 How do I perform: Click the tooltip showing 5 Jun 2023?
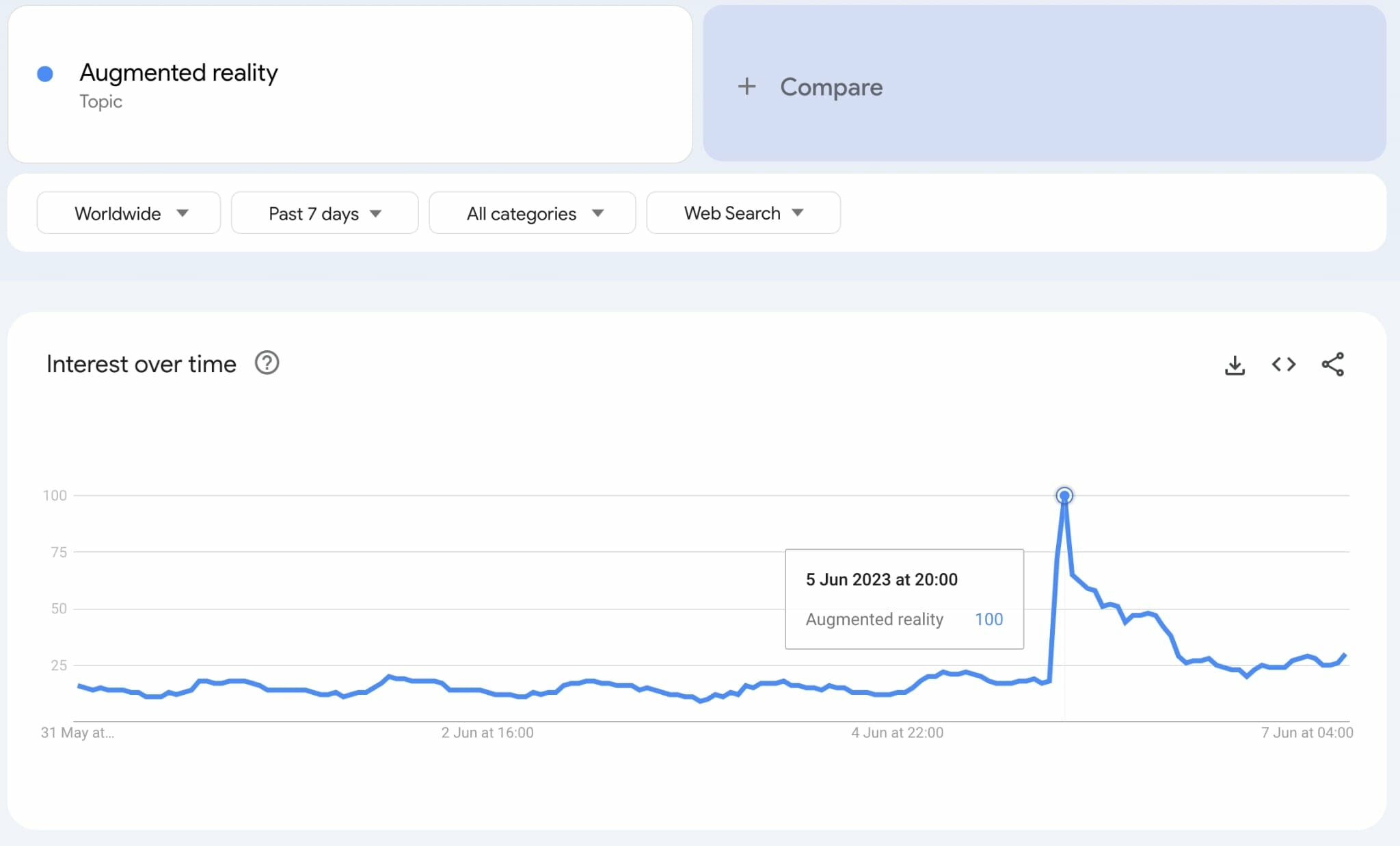[881, 580]
